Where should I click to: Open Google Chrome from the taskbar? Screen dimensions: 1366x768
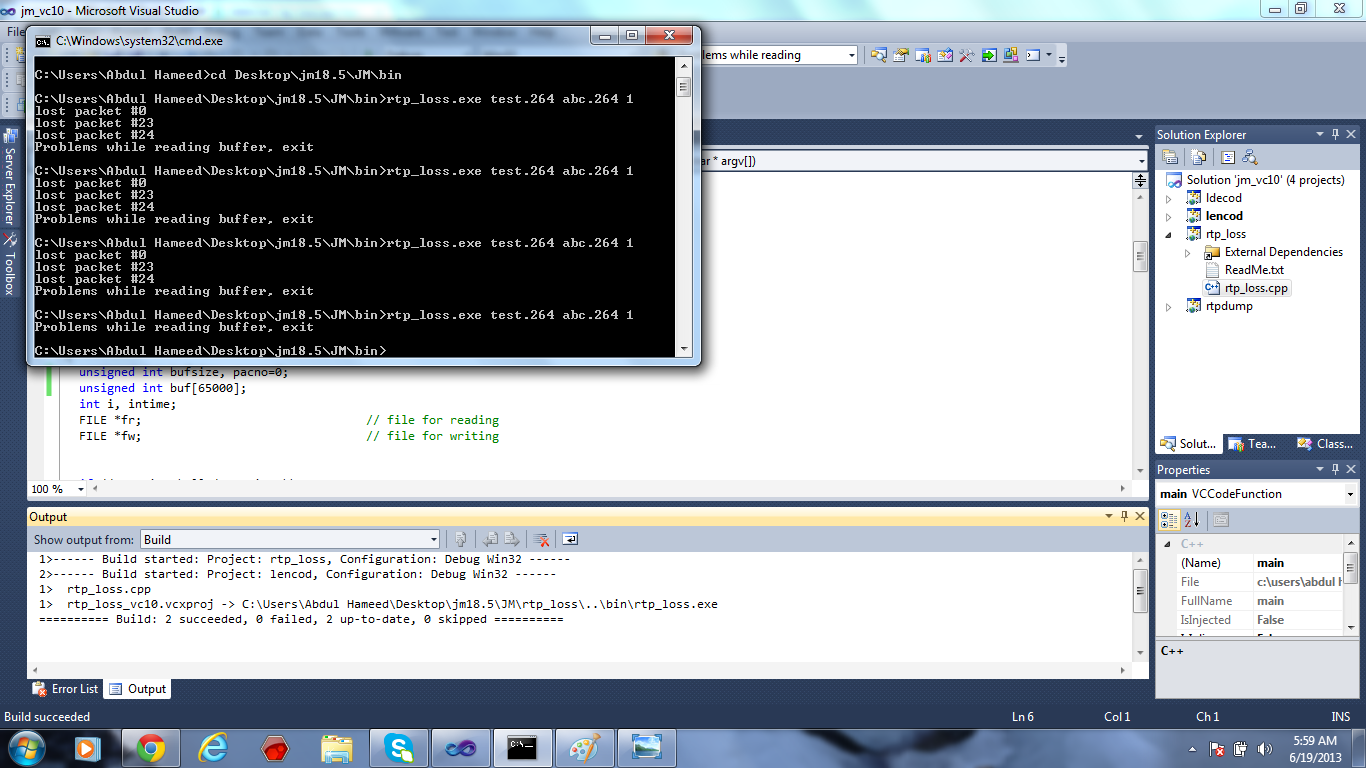[x=151, y=747]
